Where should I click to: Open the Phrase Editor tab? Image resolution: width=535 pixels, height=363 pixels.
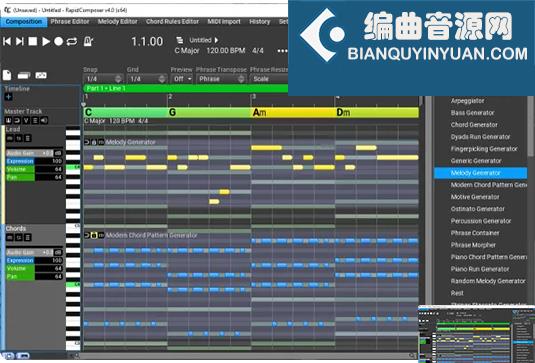pyautogui.click(x=70, y=21)
